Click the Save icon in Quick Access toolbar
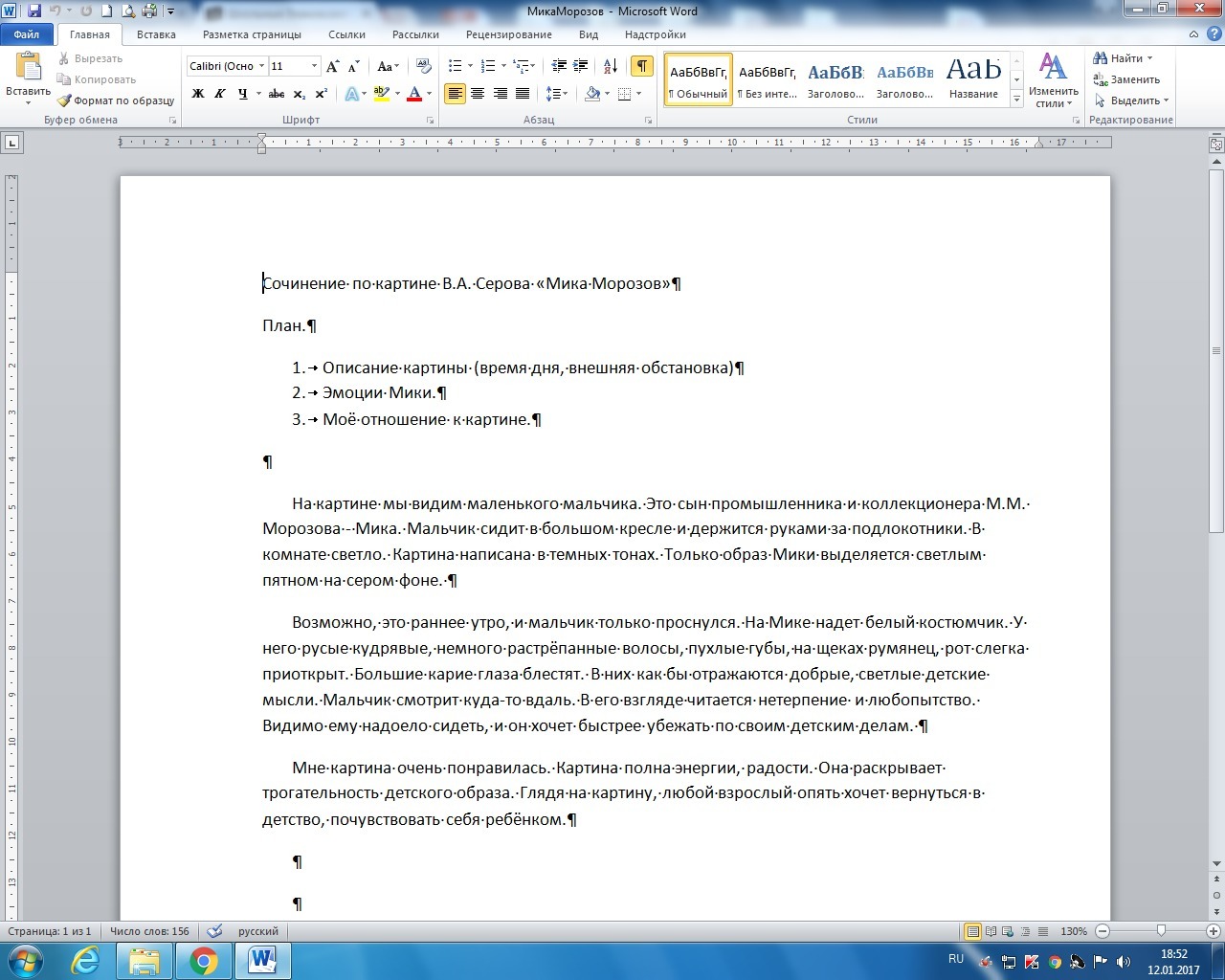 (x=34, y=11)
